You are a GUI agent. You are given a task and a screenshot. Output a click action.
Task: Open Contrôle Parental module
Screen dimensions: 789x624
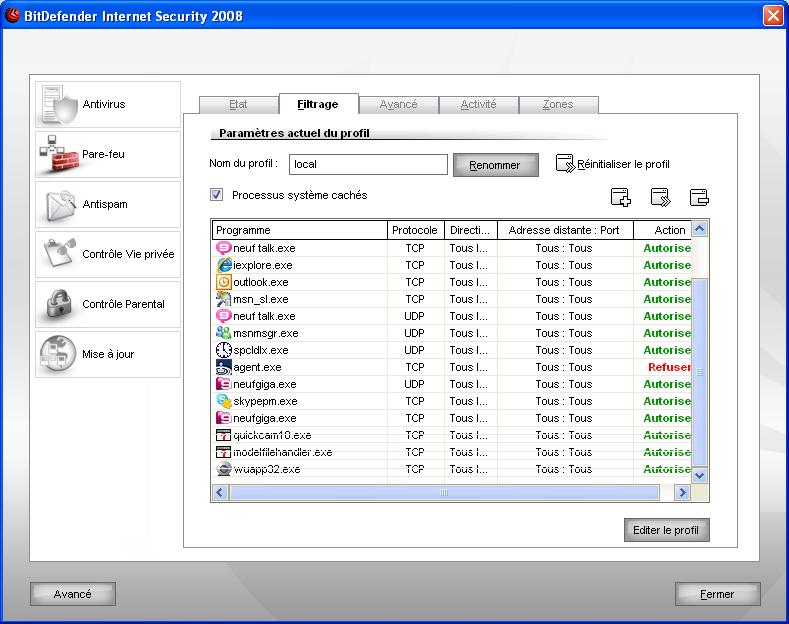pos(108,304)
